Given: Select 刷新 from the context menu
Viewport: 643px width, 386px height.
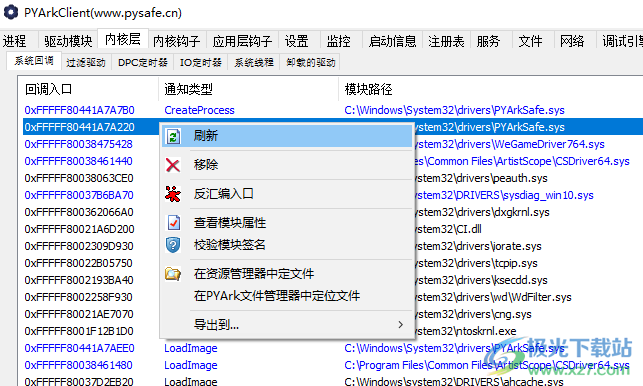Looking at the screenshot, I should [287, 136].
